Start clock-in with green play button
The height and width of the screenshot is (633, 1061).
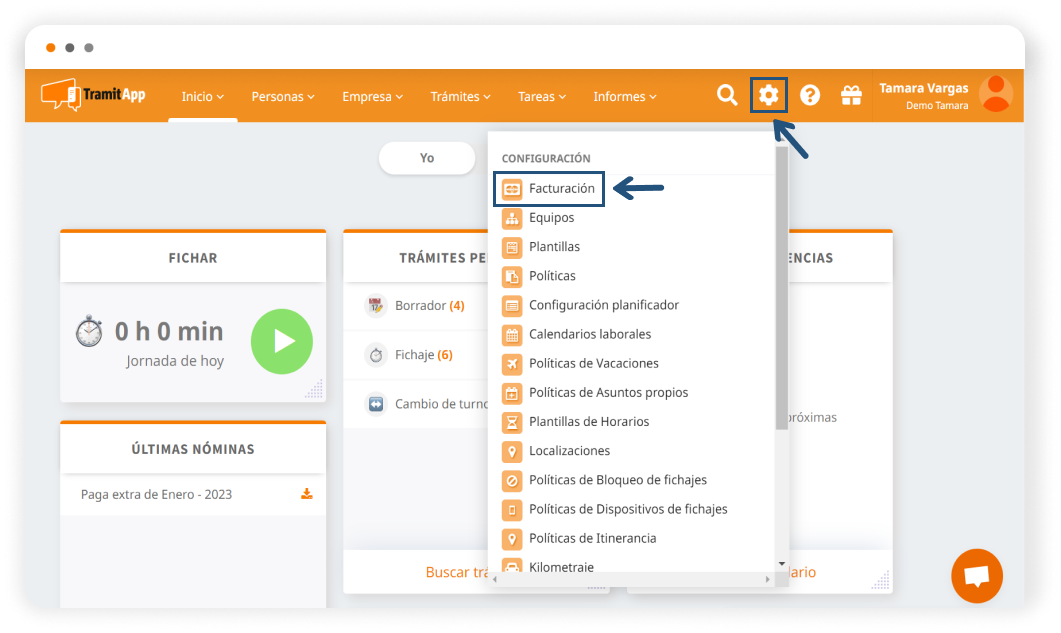pos(282,341)
